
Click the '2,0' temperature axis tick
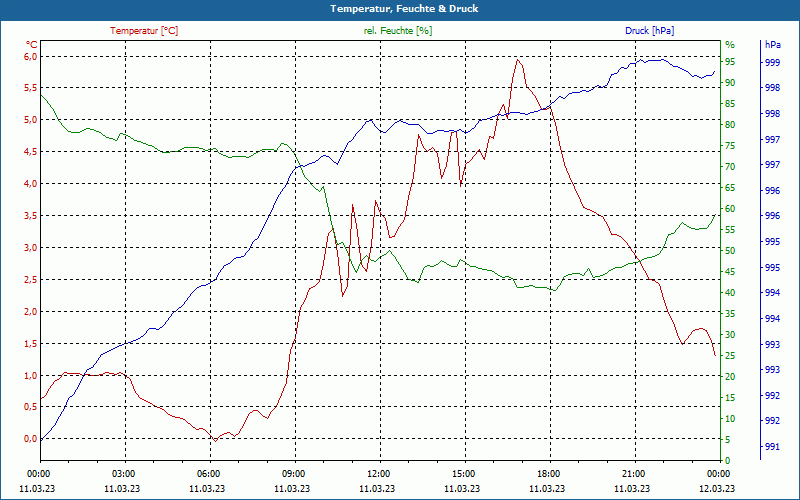(31, 312)
